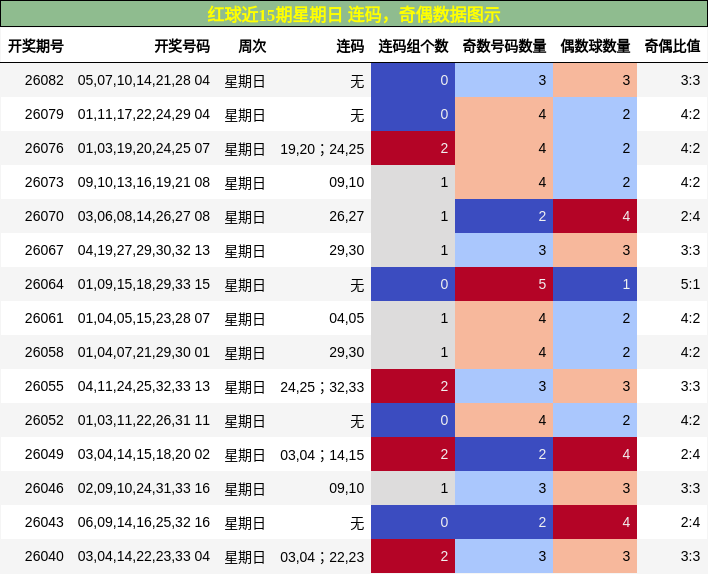The image size is (708, 574).
Task: Click draw numbers 01,09,15,18,29,33 15
Action: click(x=144, y=284)
